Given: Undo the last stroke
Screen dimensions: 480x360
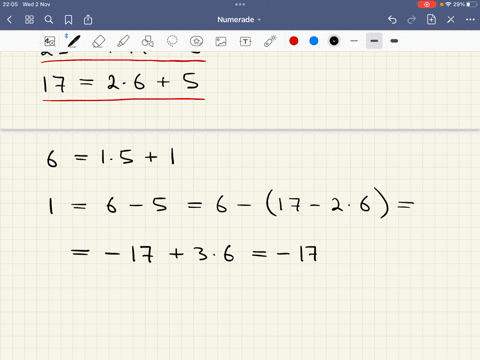Looking at the screenshot, I should click(x=392, y=20).
